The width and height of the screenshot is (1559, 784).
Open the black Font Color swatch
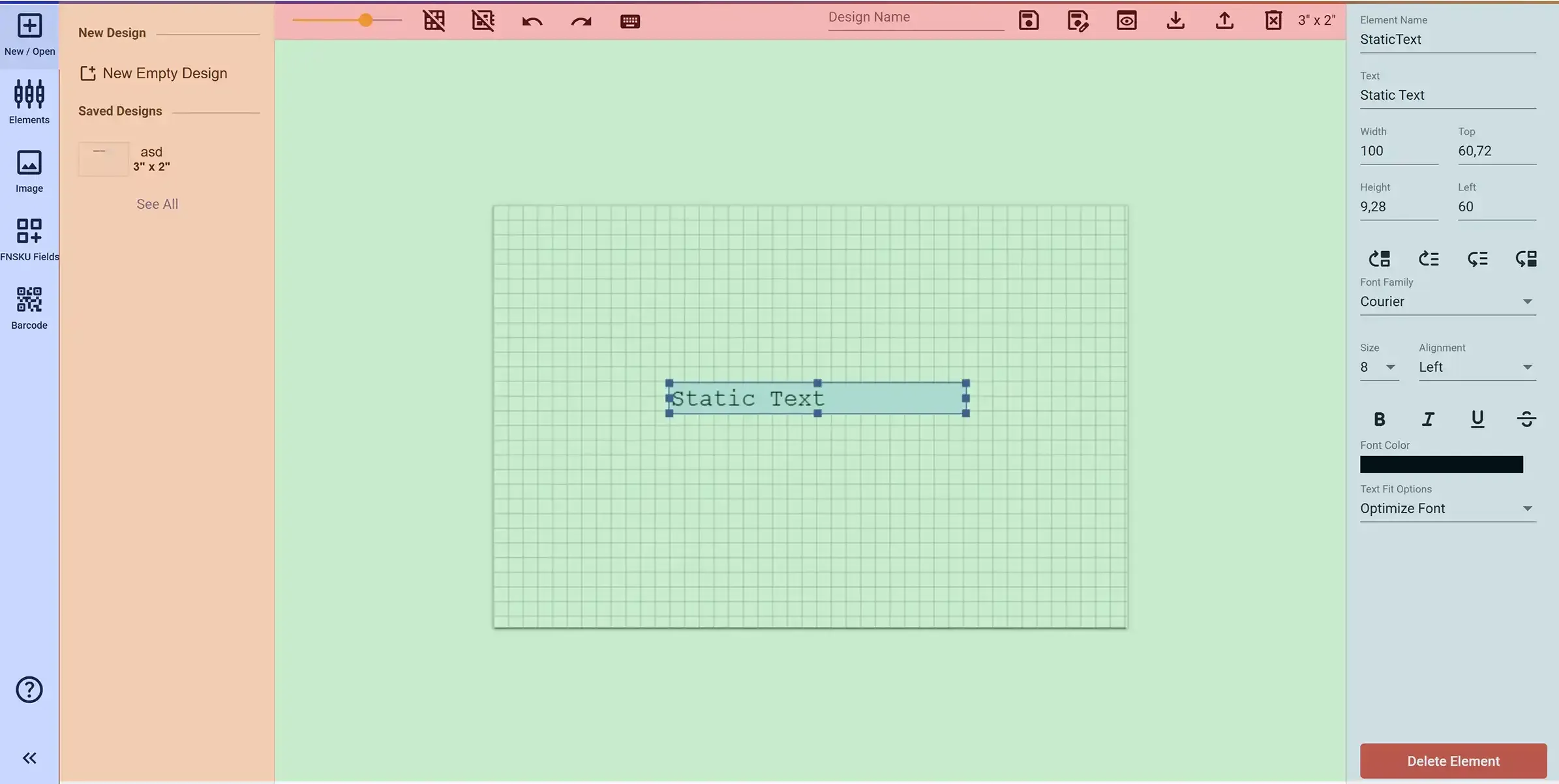coord(1441,464)
